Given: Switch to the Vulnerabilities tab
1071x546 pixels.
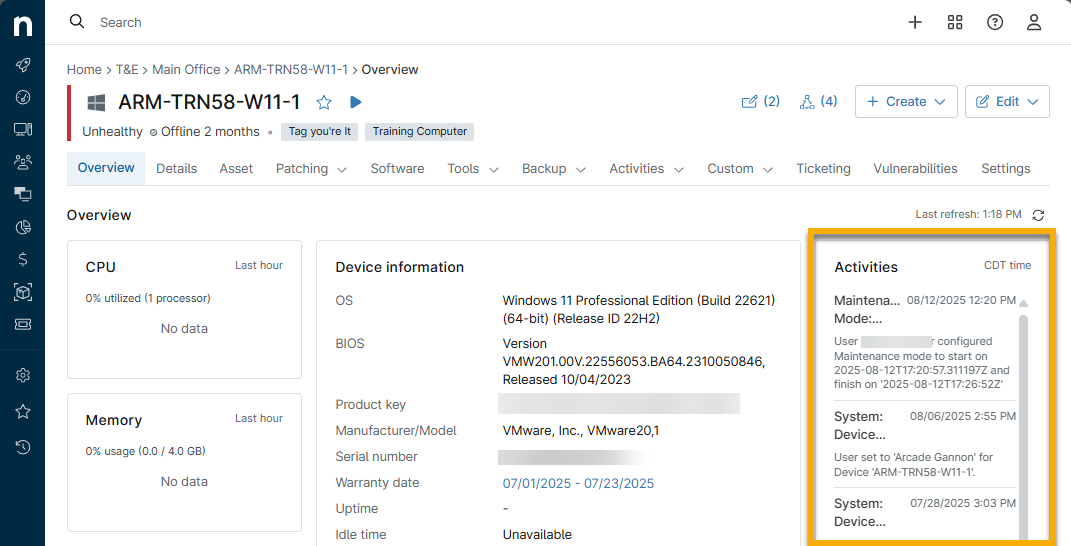Looking at the screenshot, I should click(x=915, y=169).
